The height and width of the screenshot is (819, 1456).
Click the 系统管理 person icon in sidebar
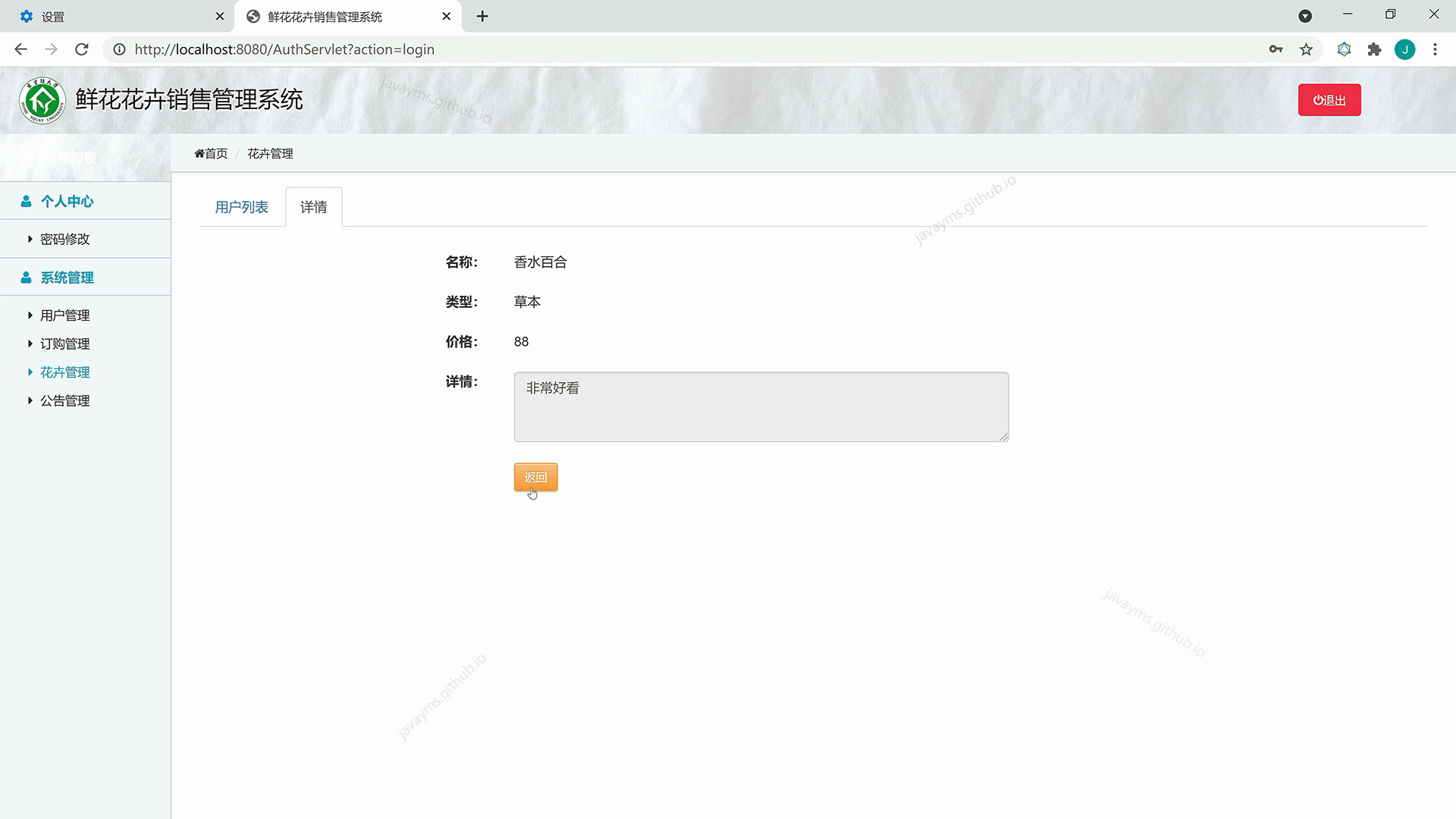[27, 277]
